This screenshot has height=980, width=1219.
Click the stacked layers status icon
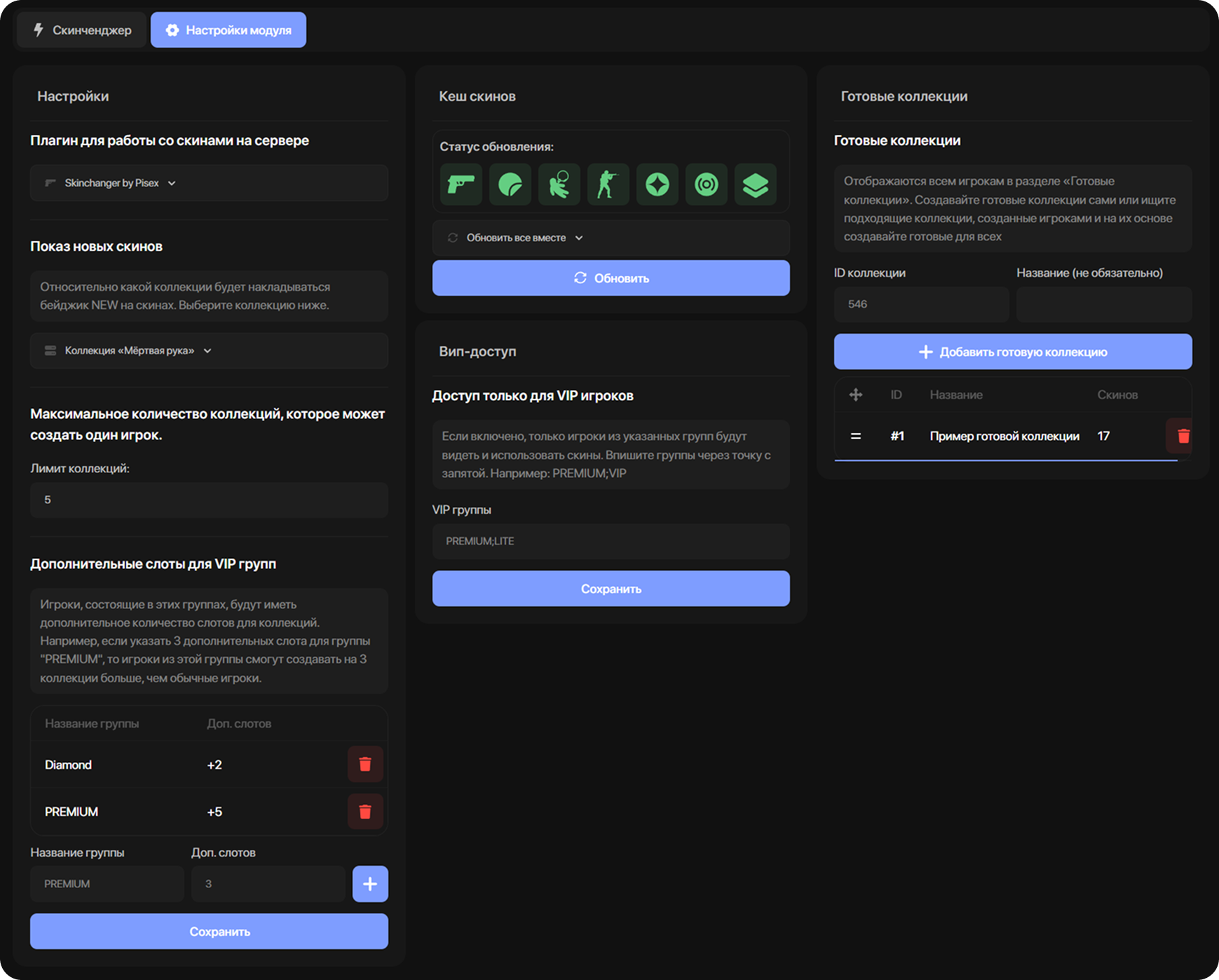point(756,184)
